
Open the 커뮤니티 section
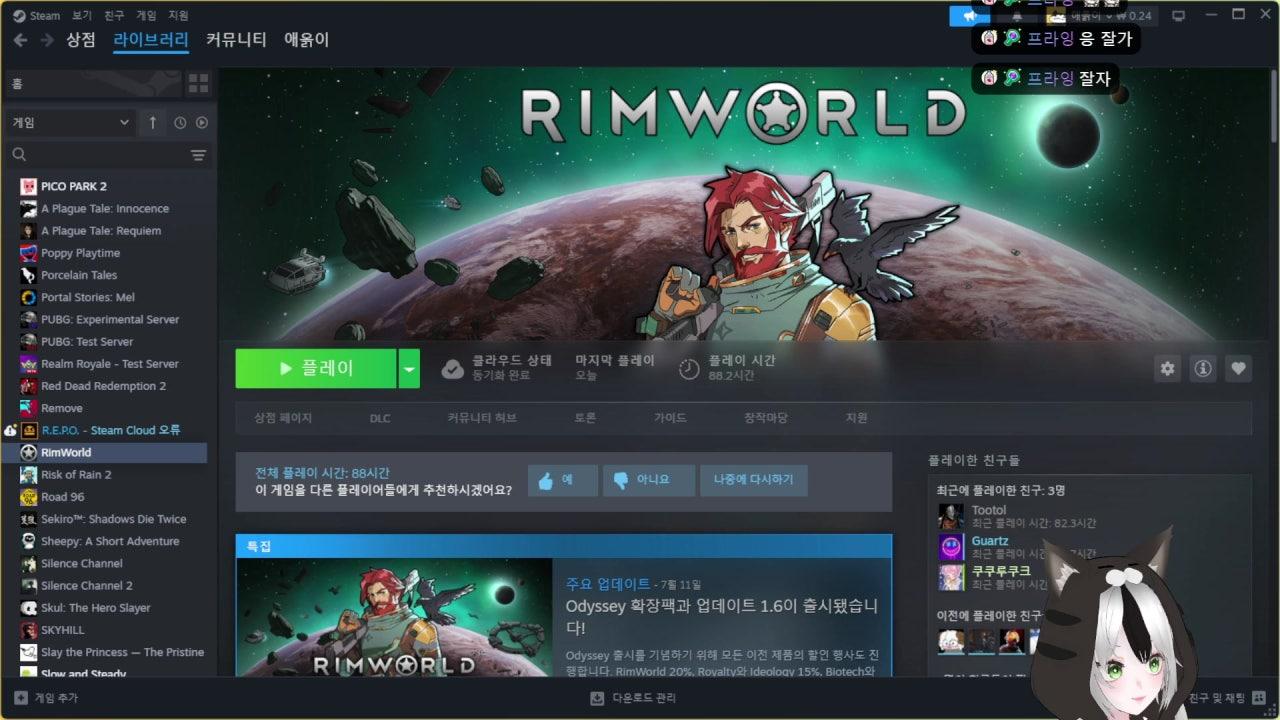point(236,40)
